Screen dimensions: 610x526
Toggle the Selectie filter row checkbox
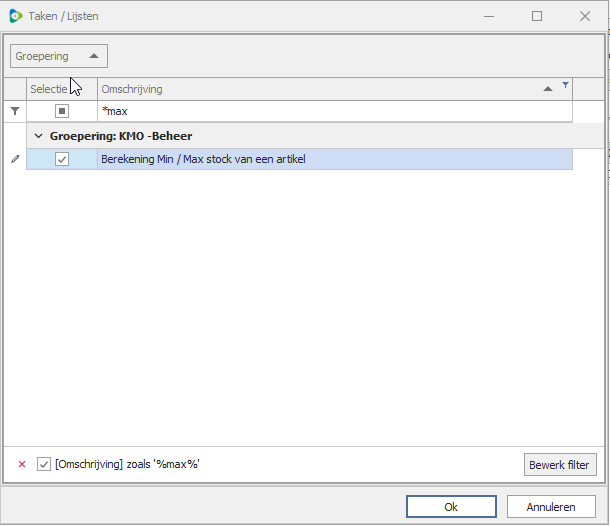pyautogui.click(x=62, y=111)
